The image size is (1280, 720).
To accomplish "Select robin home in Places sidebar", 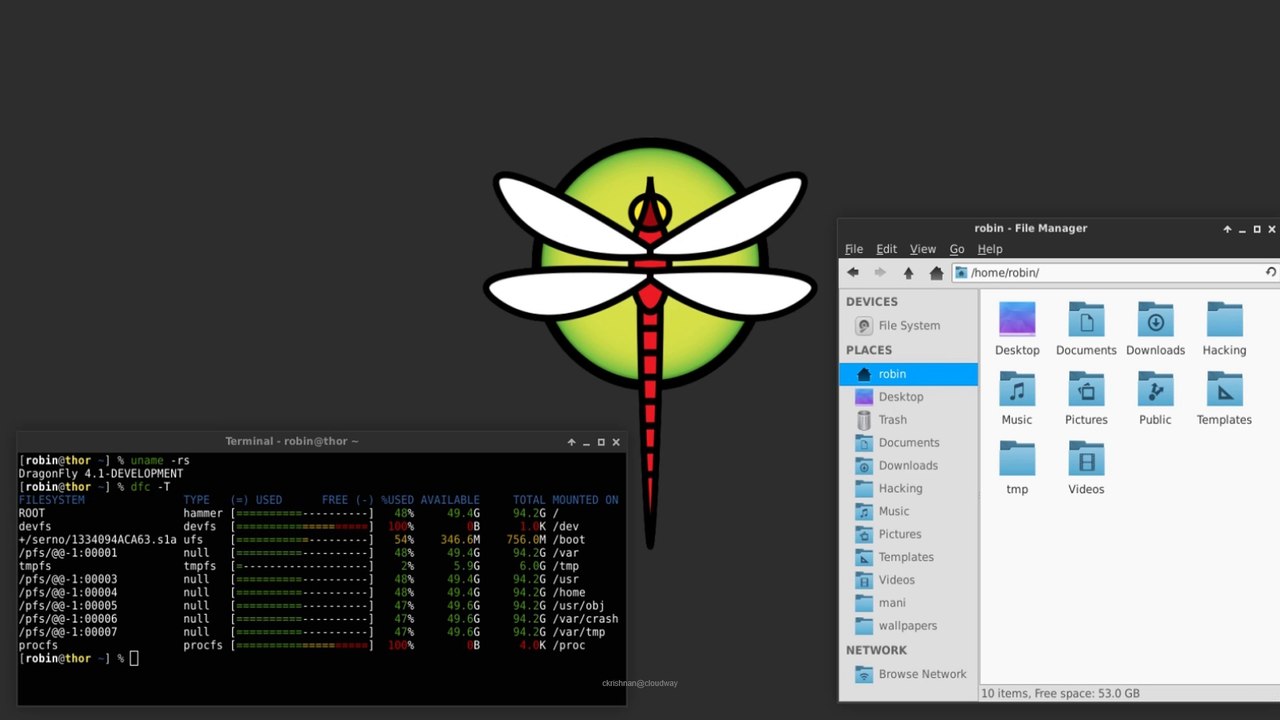I will click(x=908, y=374).
